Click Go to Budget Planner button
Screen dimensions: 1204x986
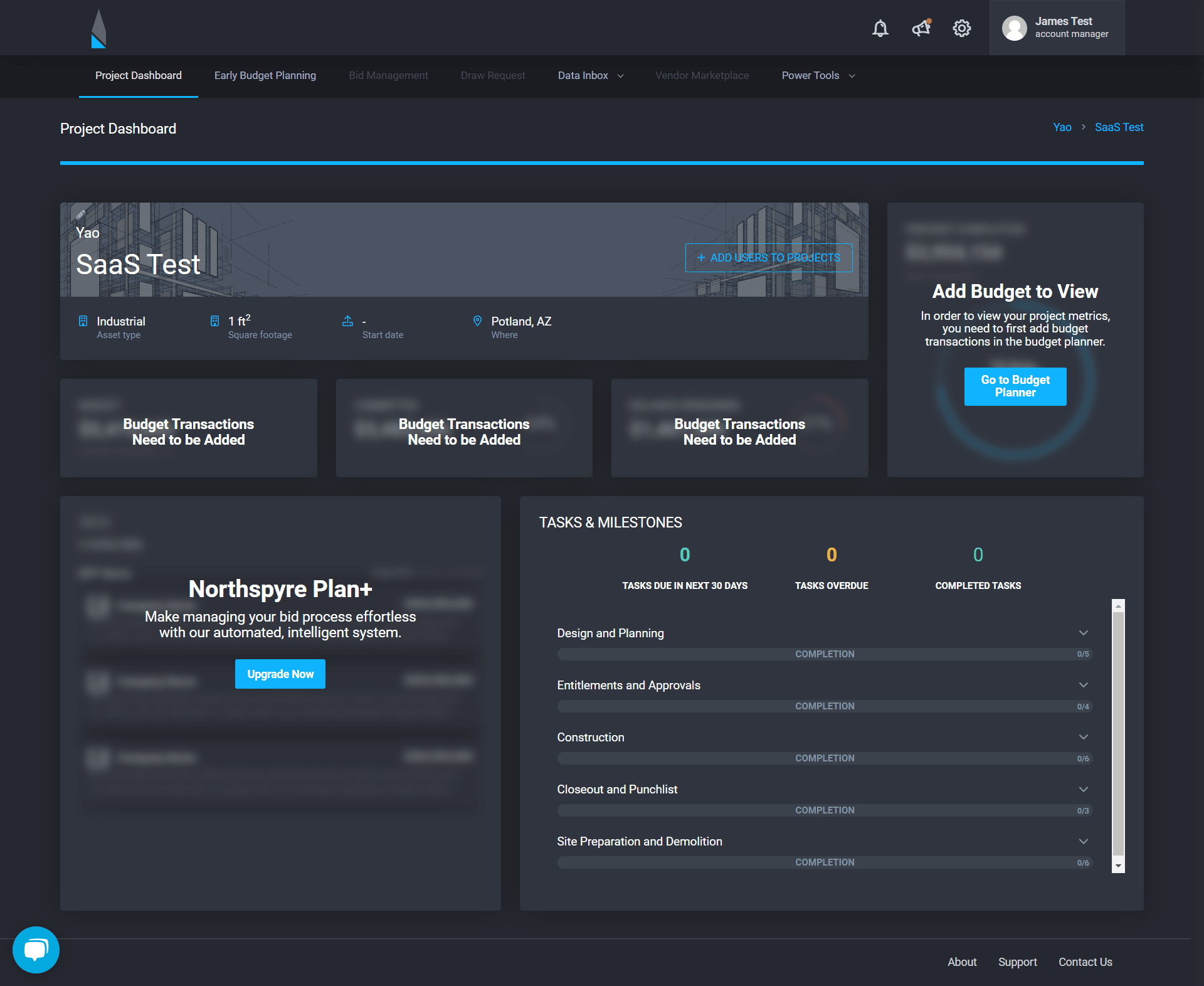coord(1015,386)
